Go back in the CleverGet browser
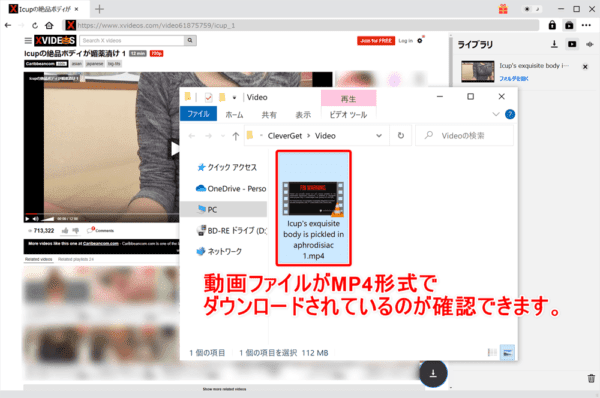 pos(8,25)
